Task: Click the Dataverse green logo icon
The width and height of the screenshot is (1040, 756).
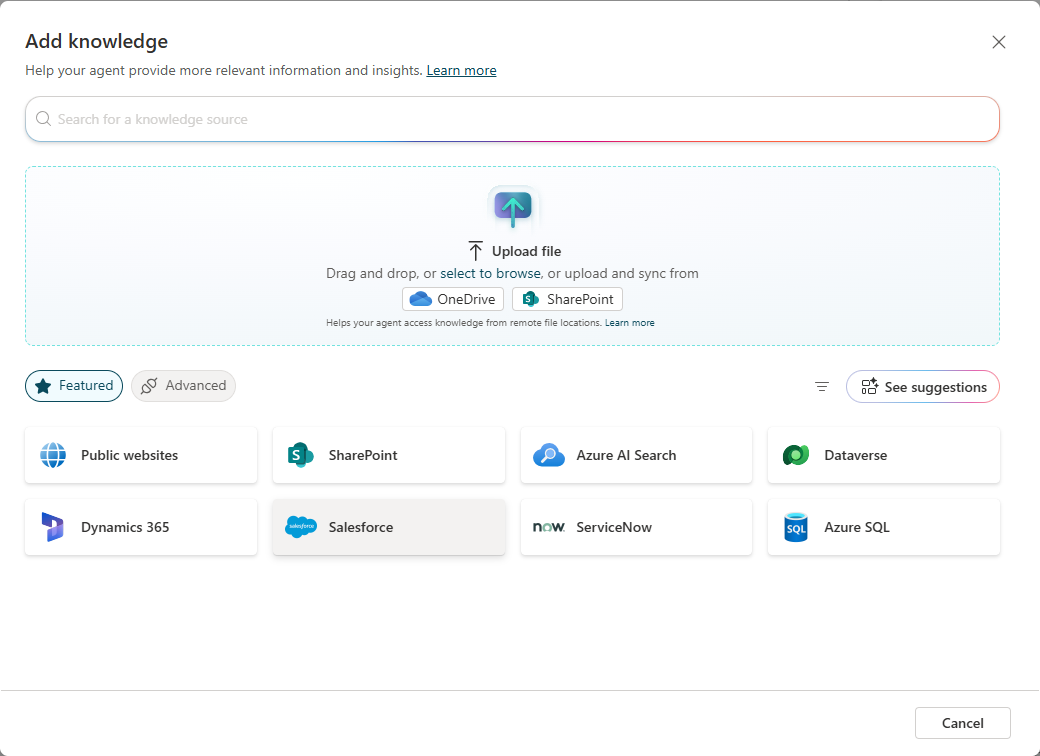Action: (x=796, y=455)
